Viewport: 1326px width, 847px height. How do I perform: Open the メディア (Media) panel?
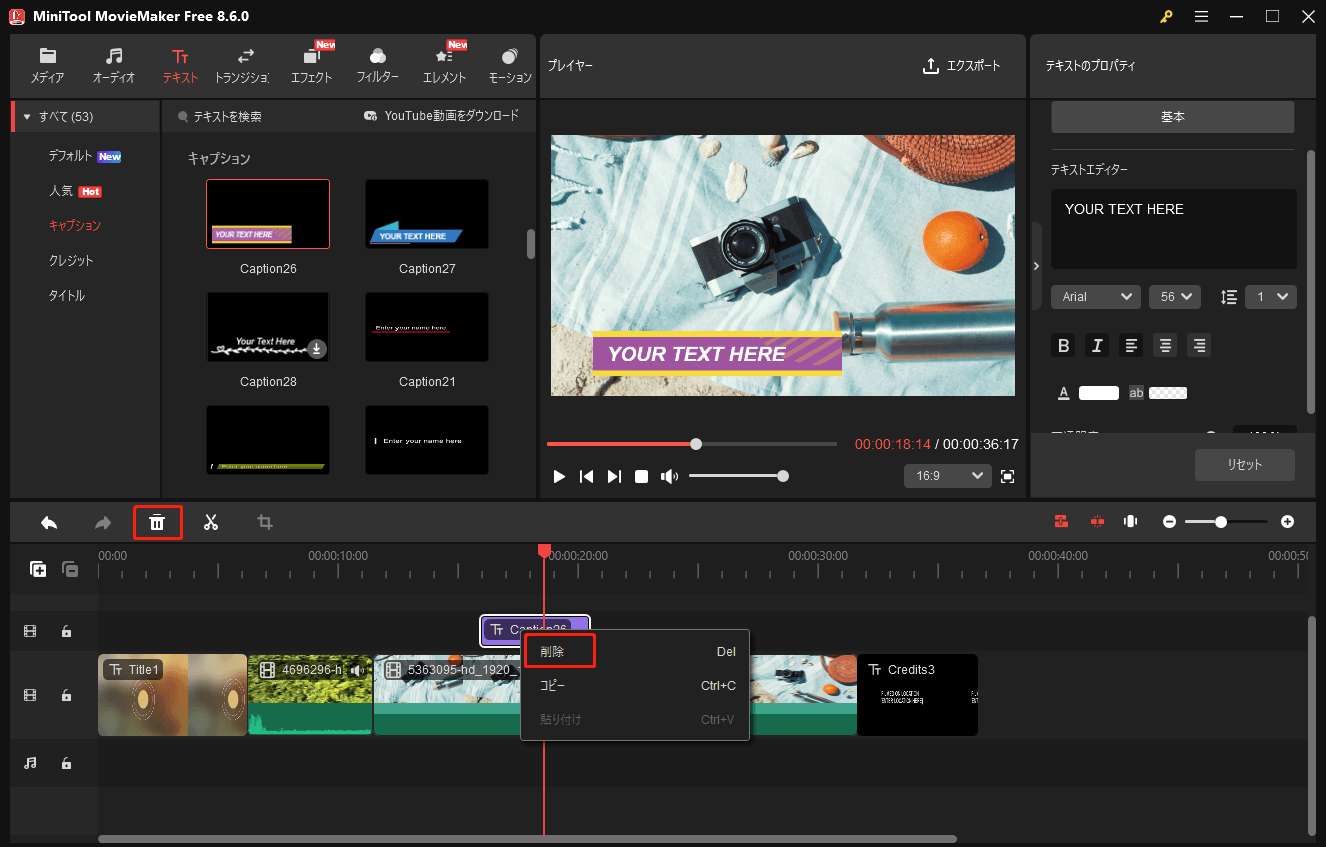coord(47,65)
